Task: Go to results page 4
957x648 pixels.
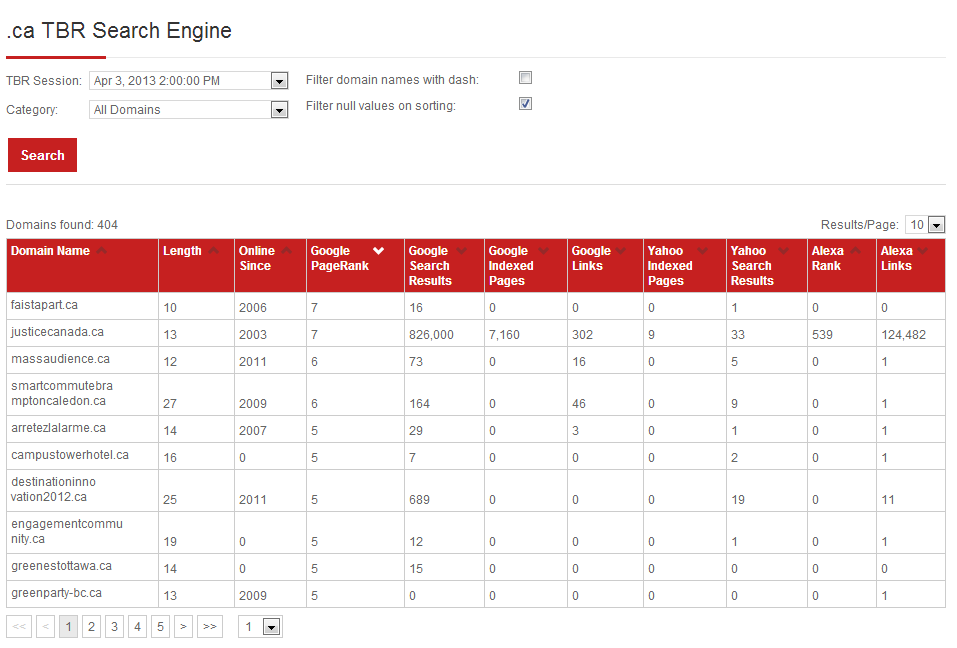Action: pos(137,627)
